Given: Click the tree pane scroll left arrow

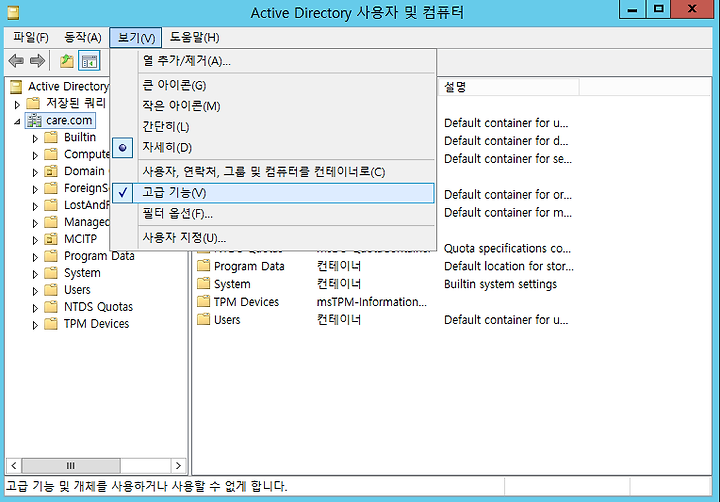Looking at the screenshot, I should (14, 466).
